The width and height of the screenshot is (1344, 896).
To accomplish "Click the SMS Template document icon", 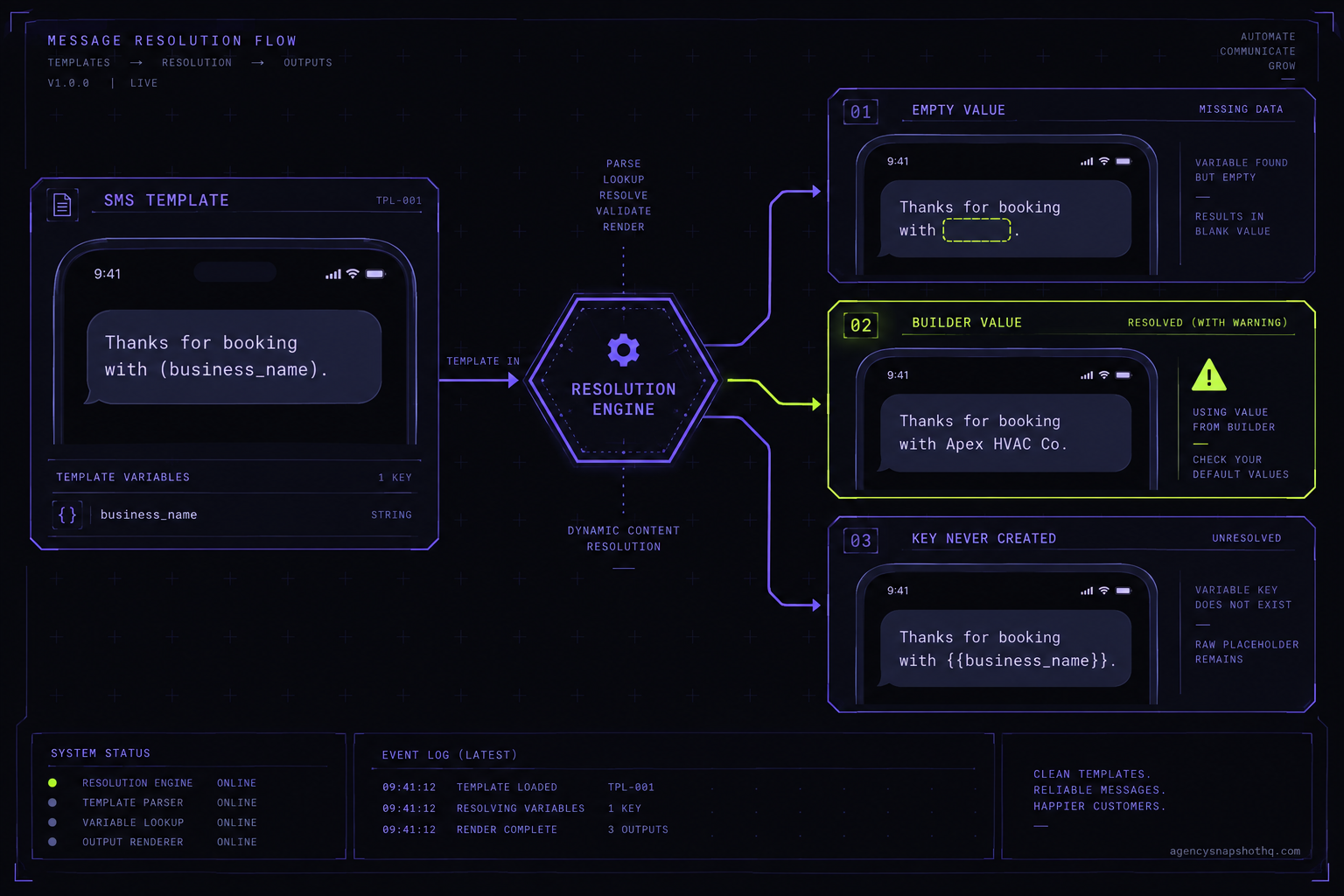I will click(62, 205).
